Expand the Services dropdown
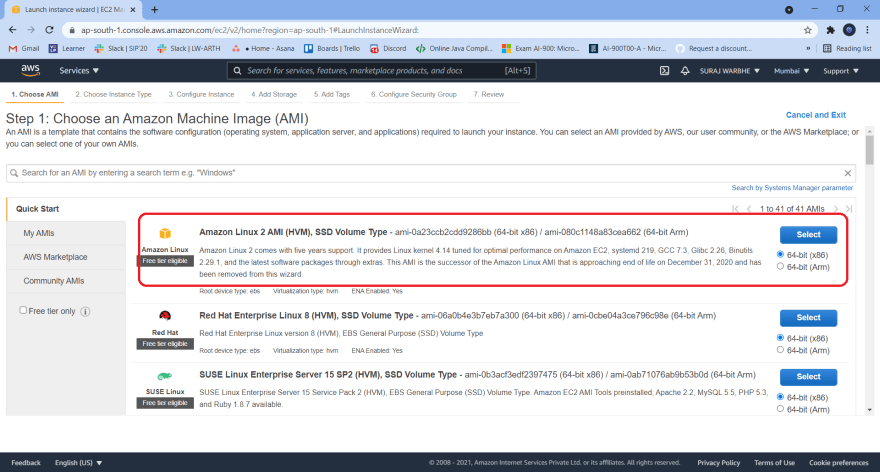This screenshot has height=472, width=880. click(x=79, y=71)
